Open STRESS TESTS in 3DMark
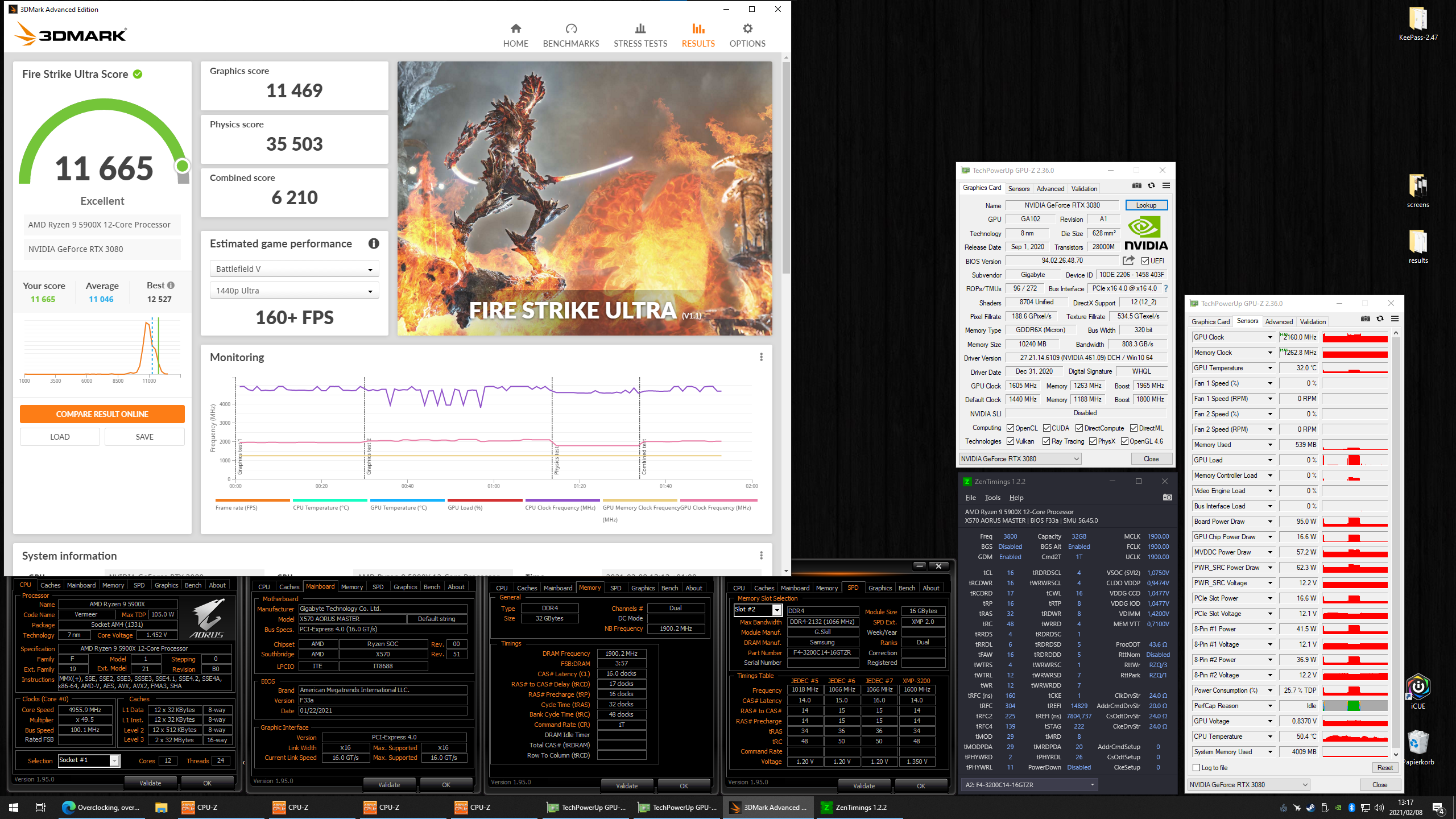 click(640, 35)
